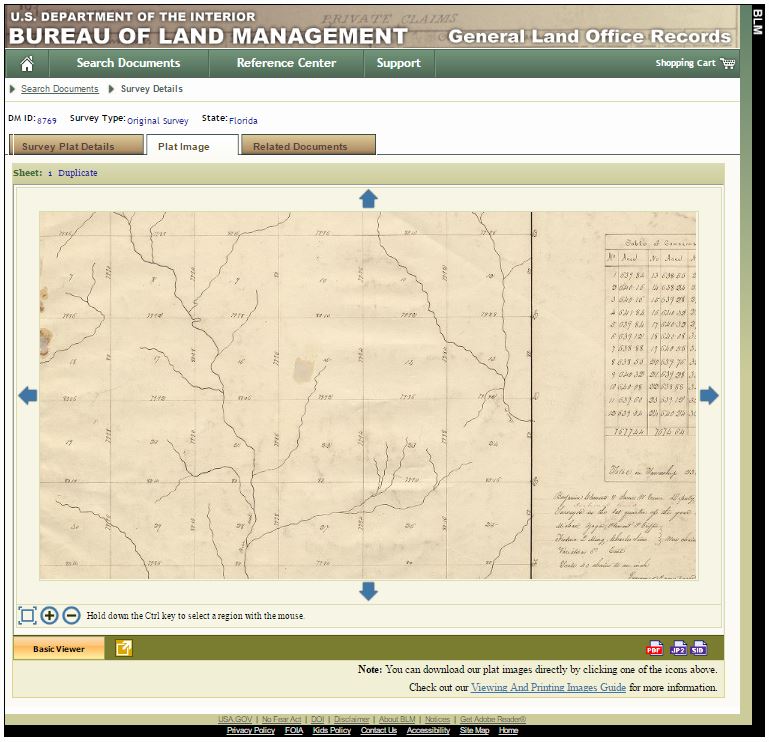Click the State value Florida

point(243,121)
